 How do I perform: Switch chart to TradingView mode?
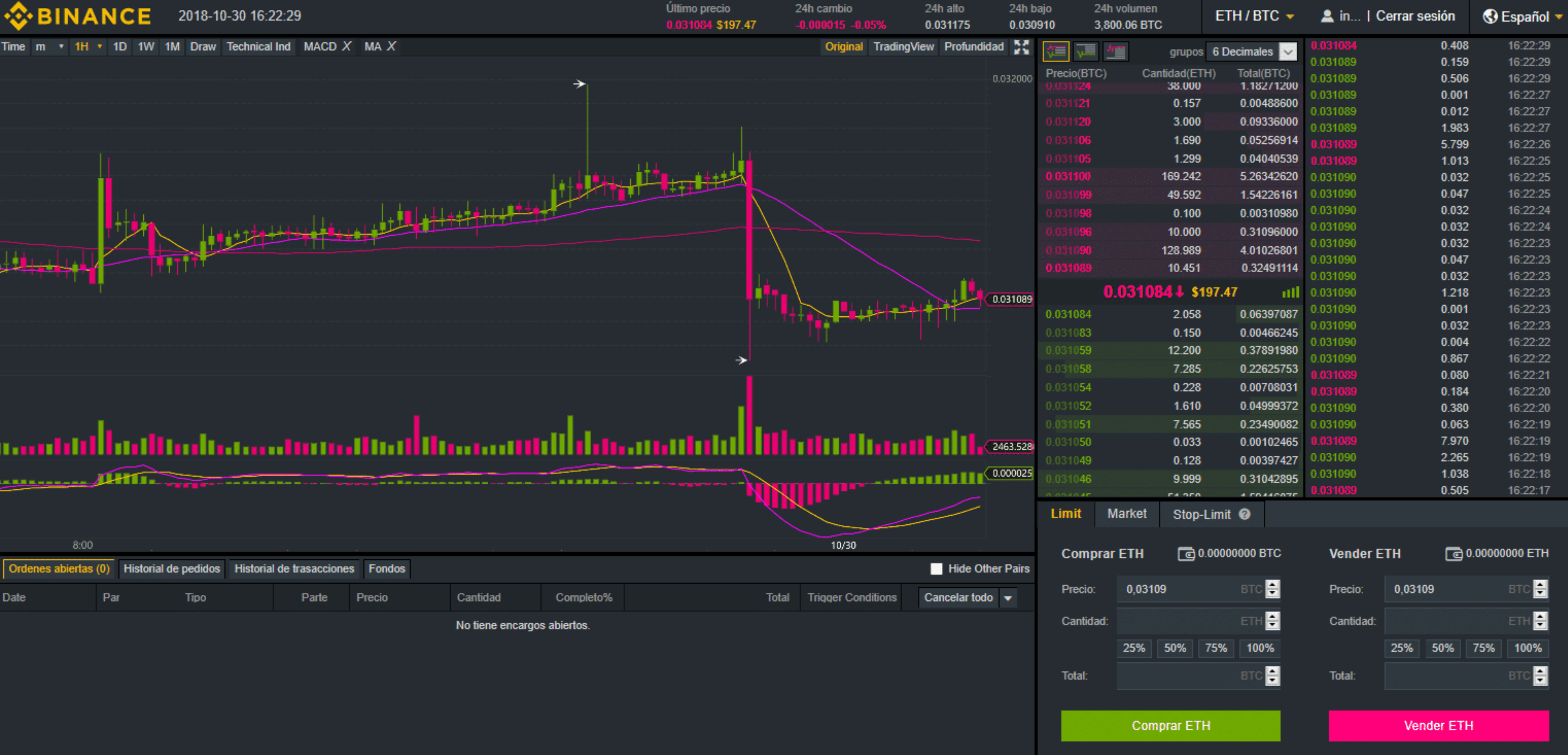[x=903, y=47]
